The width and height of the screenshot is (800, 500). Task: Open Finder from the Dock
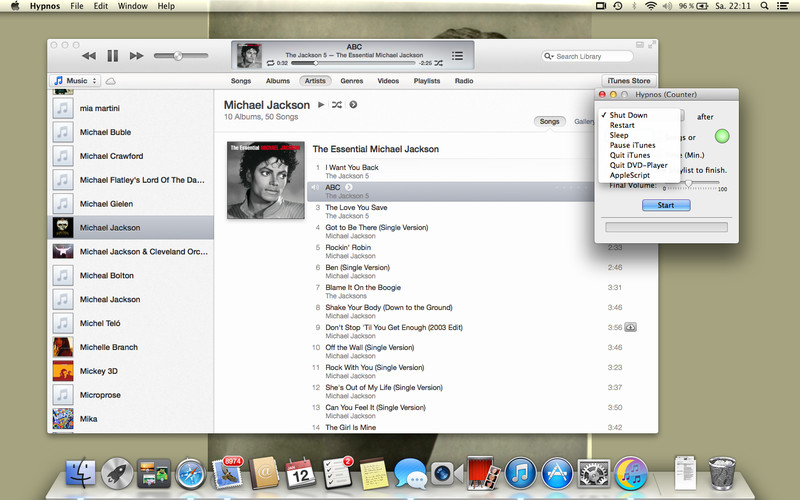[x=81, y=472]
